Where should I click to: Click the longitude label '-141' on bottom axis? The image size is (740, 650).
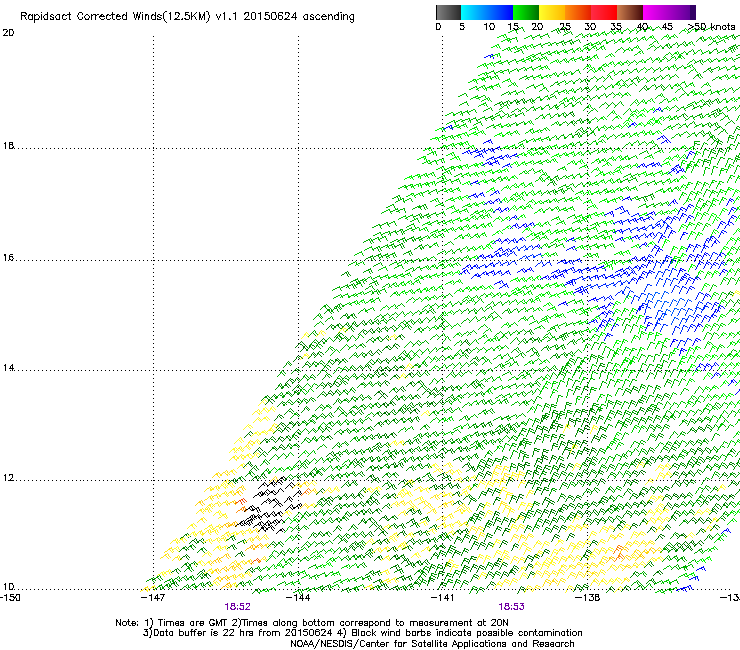click(x=443, y=598)
